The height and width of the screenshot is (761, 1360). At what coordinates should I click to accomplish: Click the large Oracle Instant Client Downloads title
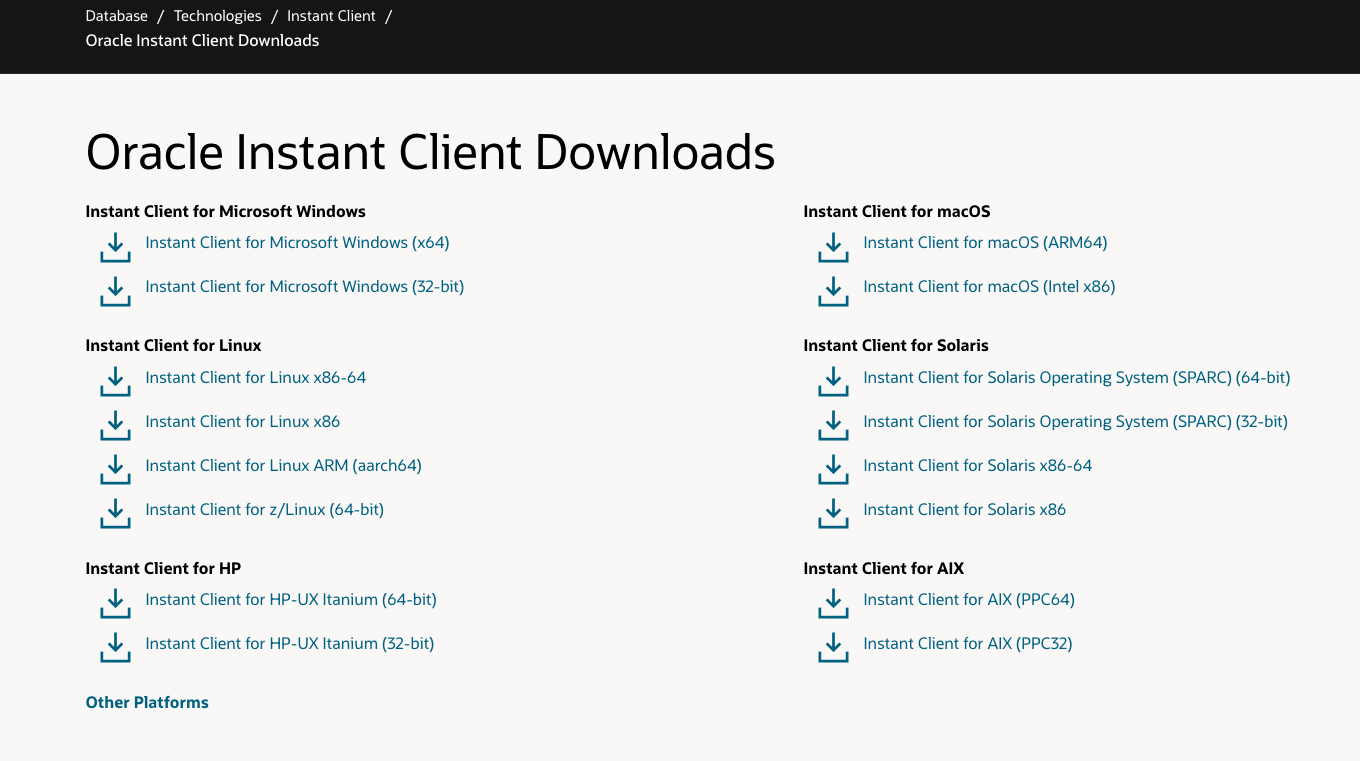coord(431,152)
